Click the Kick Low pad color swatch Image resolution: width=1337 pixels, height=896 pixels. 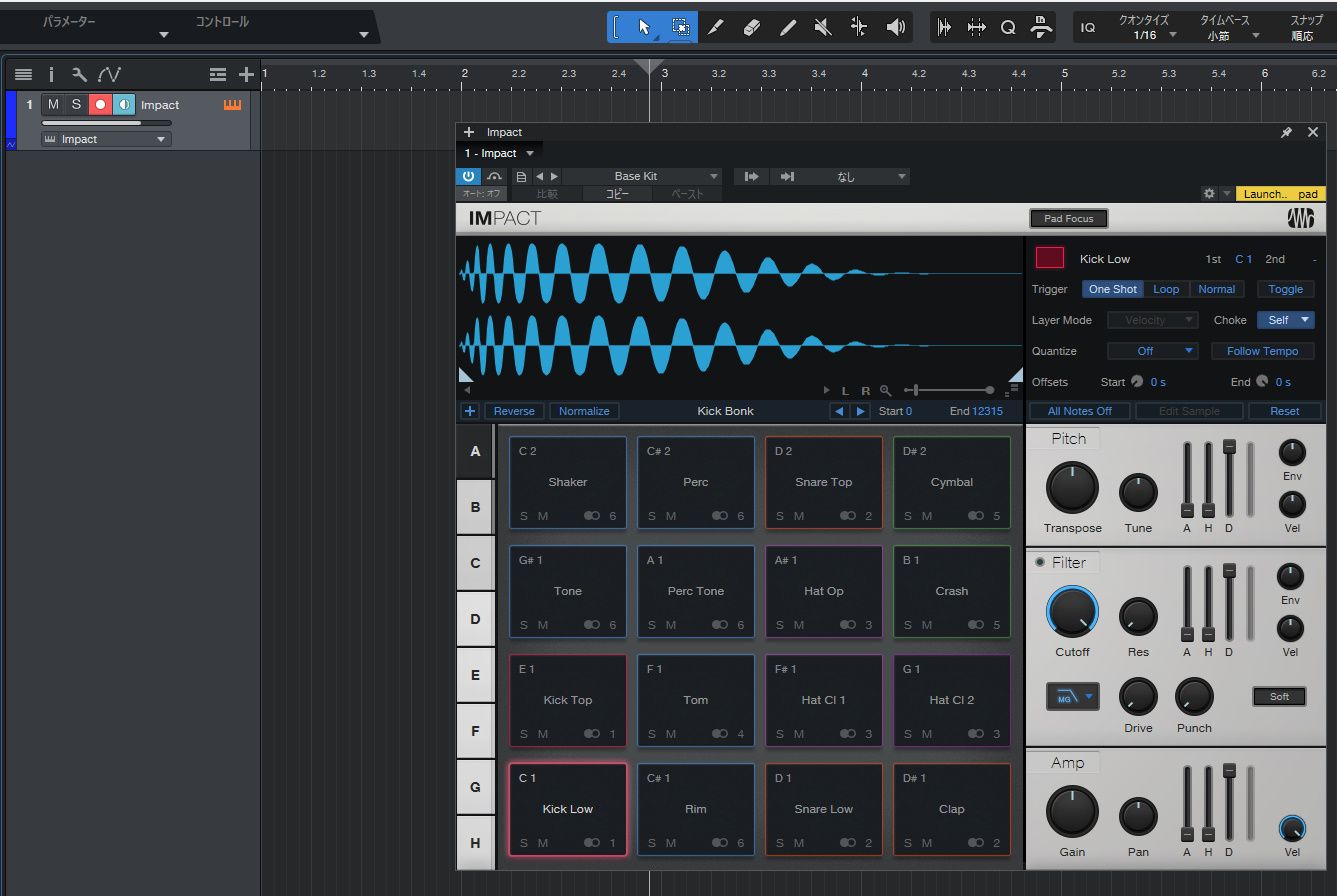(1049, 258)
